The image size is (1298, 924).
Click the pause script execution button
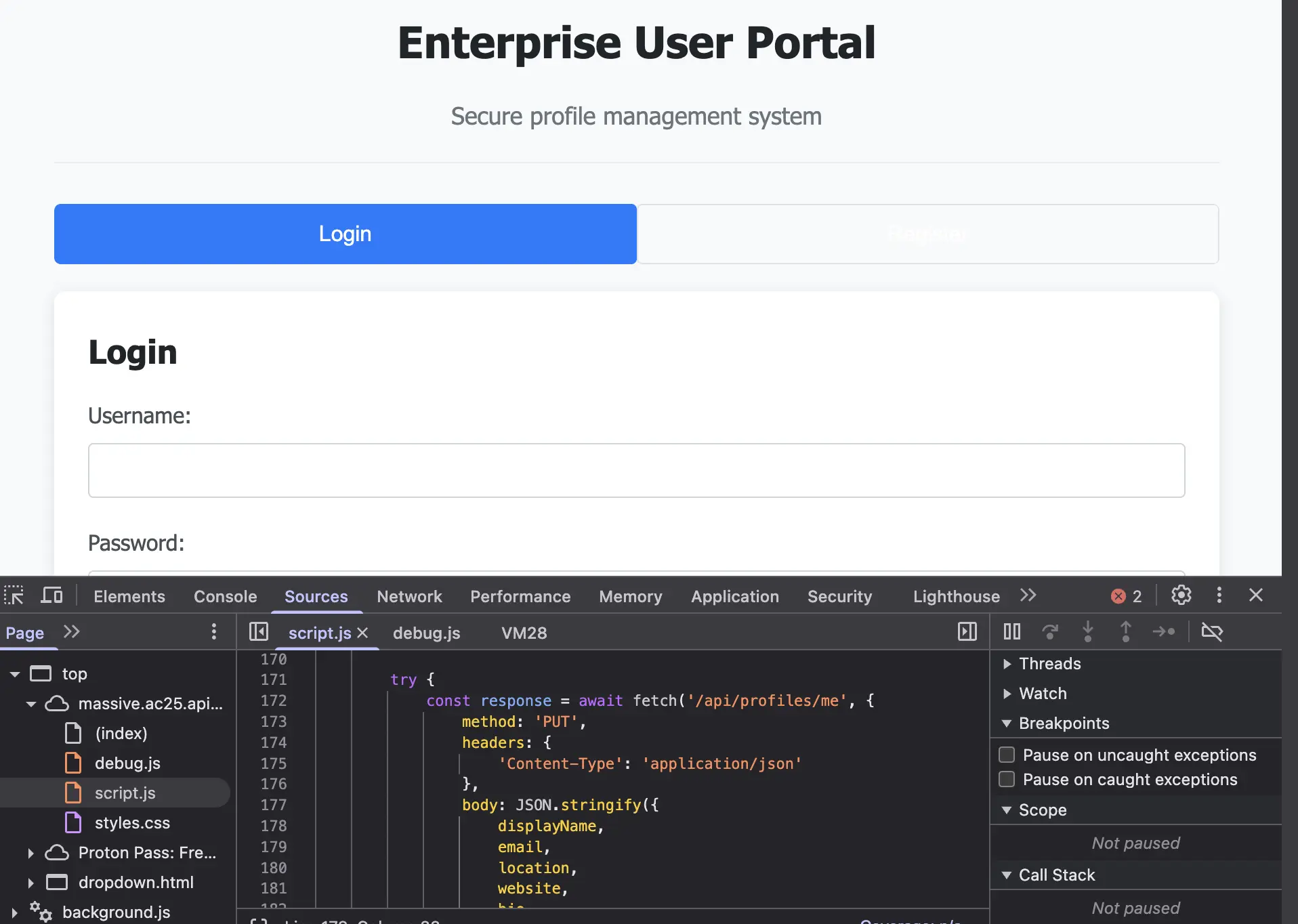point(1011,632)
